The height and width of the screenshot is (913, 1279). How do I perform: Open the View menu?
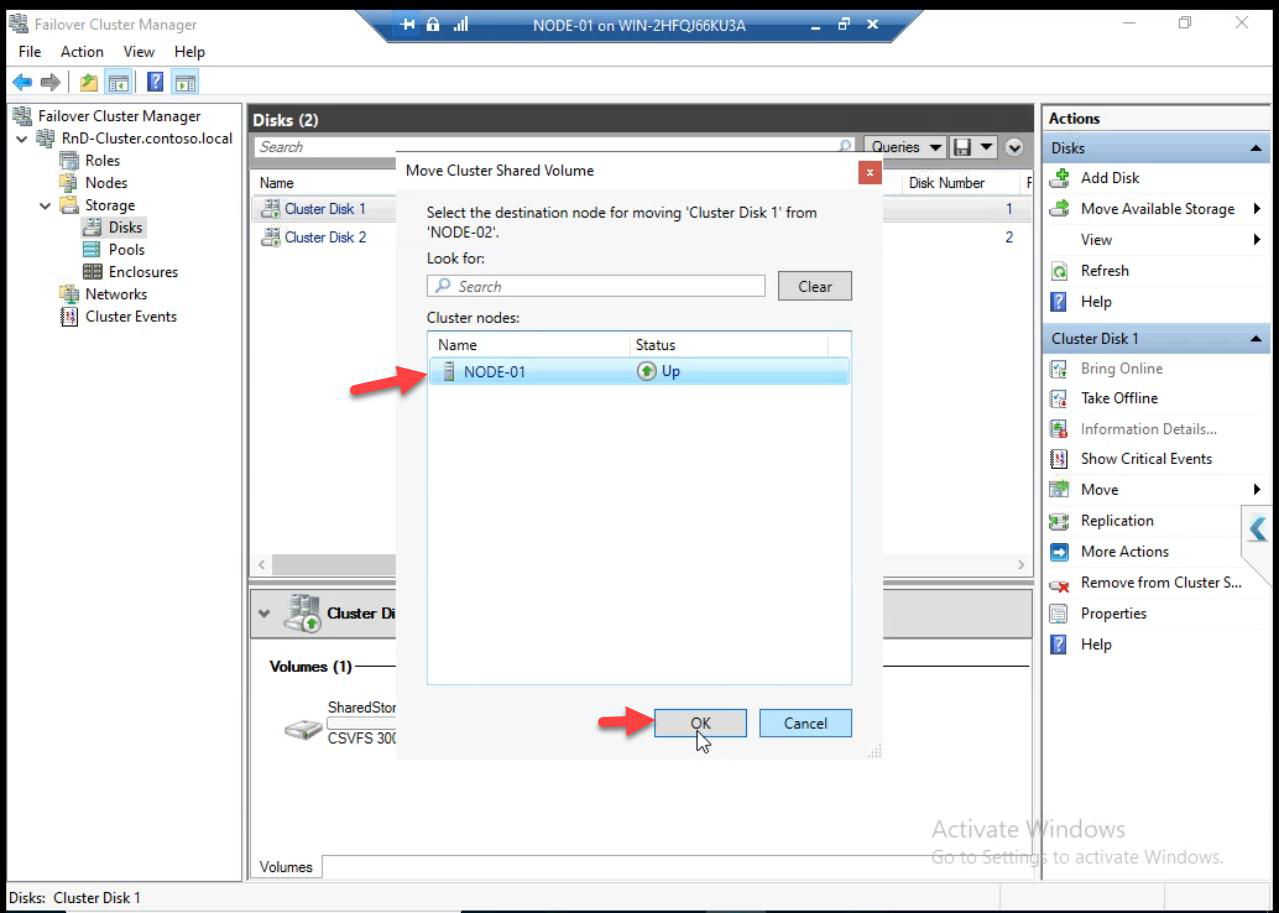(139, 52)
